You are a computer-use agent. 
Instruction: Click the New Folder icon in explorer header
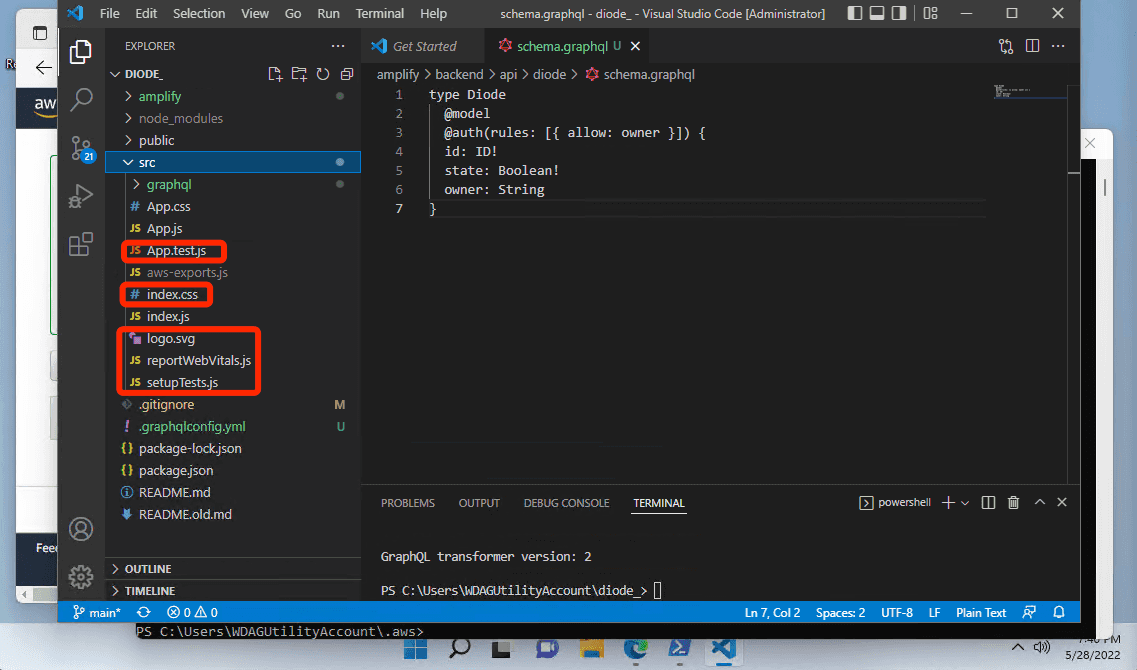pos(299,74)
